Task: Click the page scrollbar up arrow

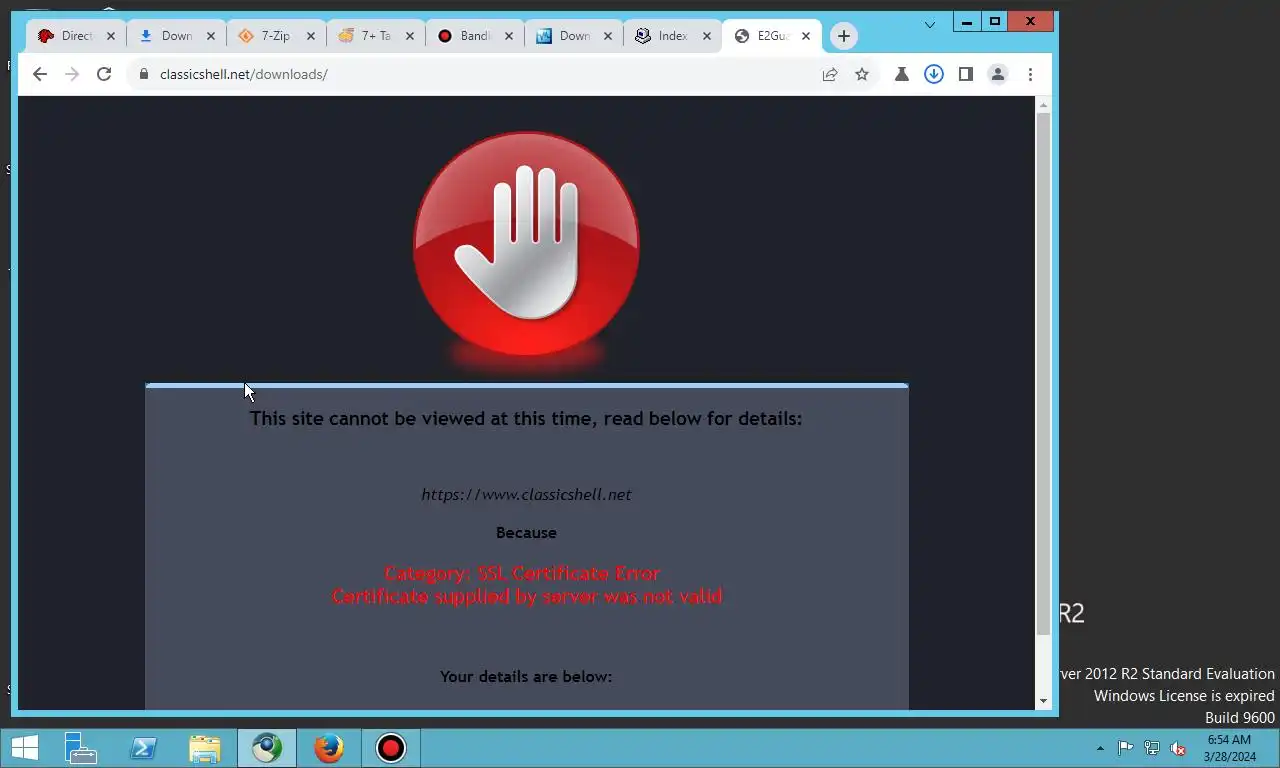Action: (x=1043, y=104)
